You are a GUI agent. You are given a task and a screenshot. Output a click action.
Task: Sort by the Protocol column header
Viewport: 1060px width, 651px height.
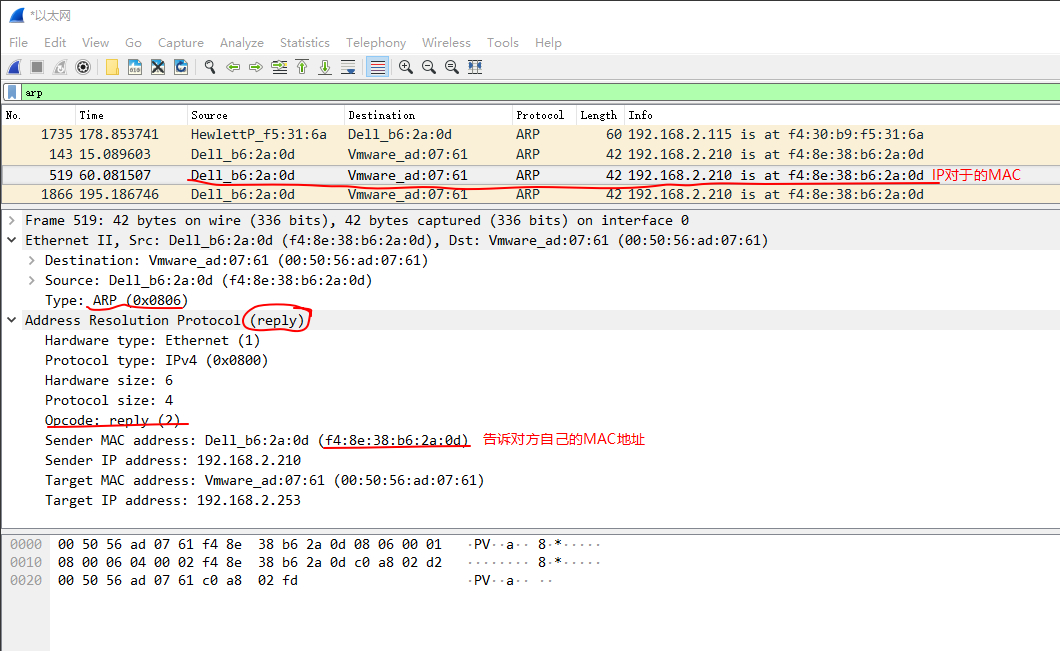[544, 116]
